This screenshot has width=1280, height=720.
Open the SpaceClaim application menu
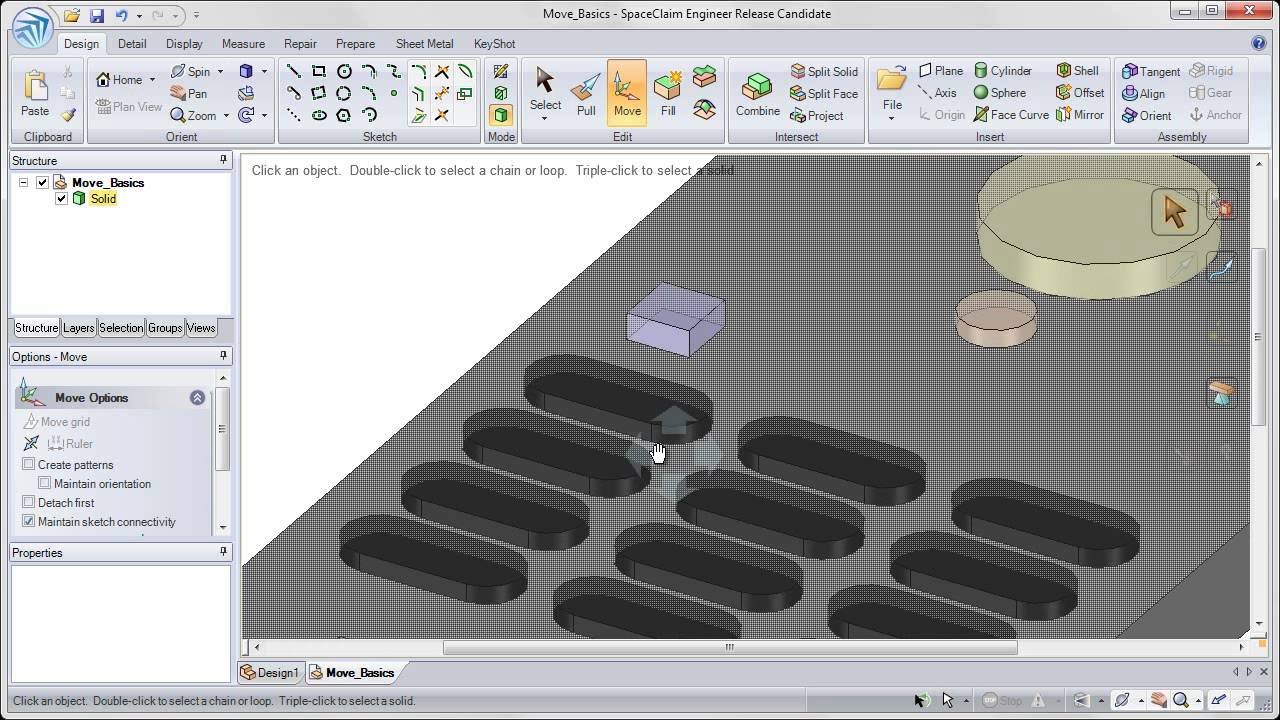point(32,25)
